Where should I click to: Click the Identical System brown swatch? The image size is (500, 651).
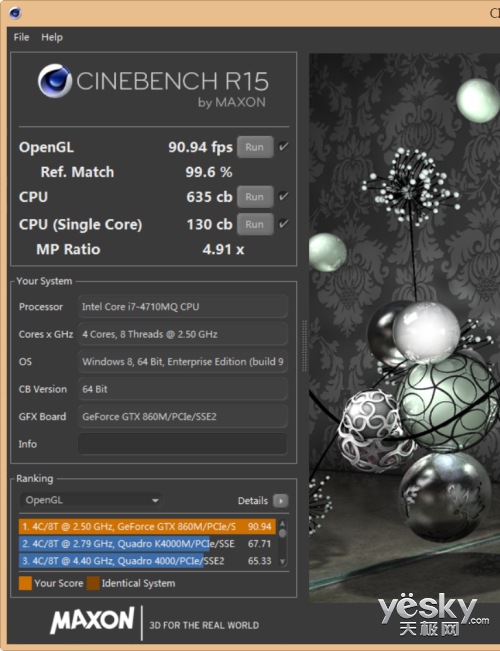(x=93, y=583)
